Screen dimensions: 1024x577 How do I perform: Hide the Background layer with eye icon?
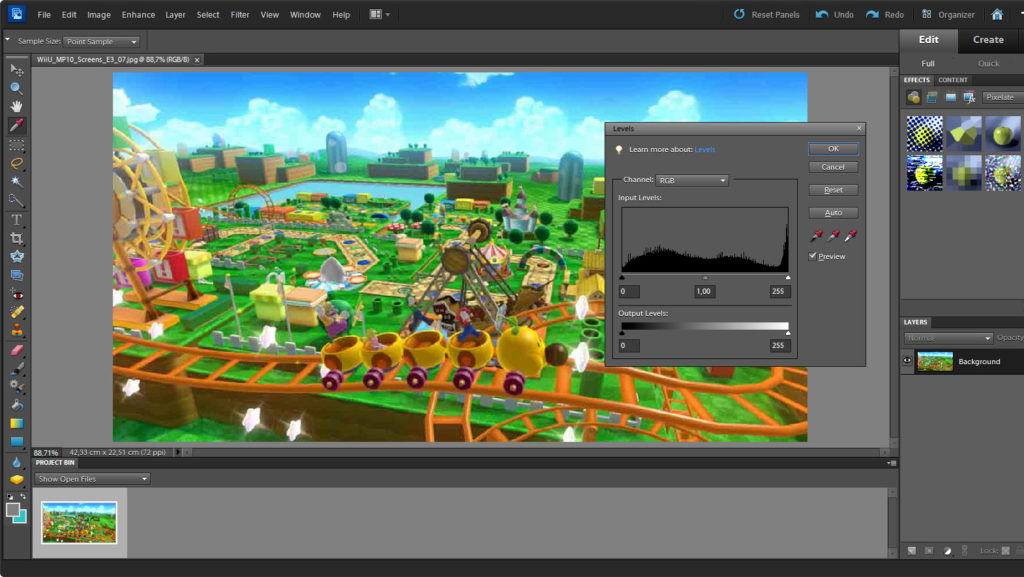[x=909, y=361]
